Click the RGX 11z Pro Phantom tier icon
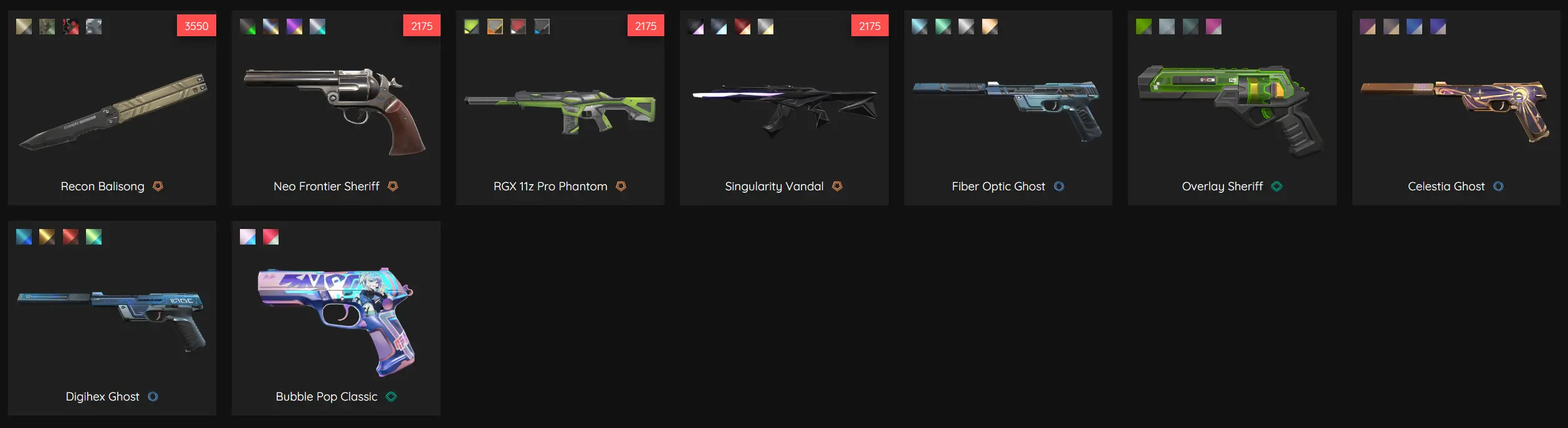 coord(621,186)
